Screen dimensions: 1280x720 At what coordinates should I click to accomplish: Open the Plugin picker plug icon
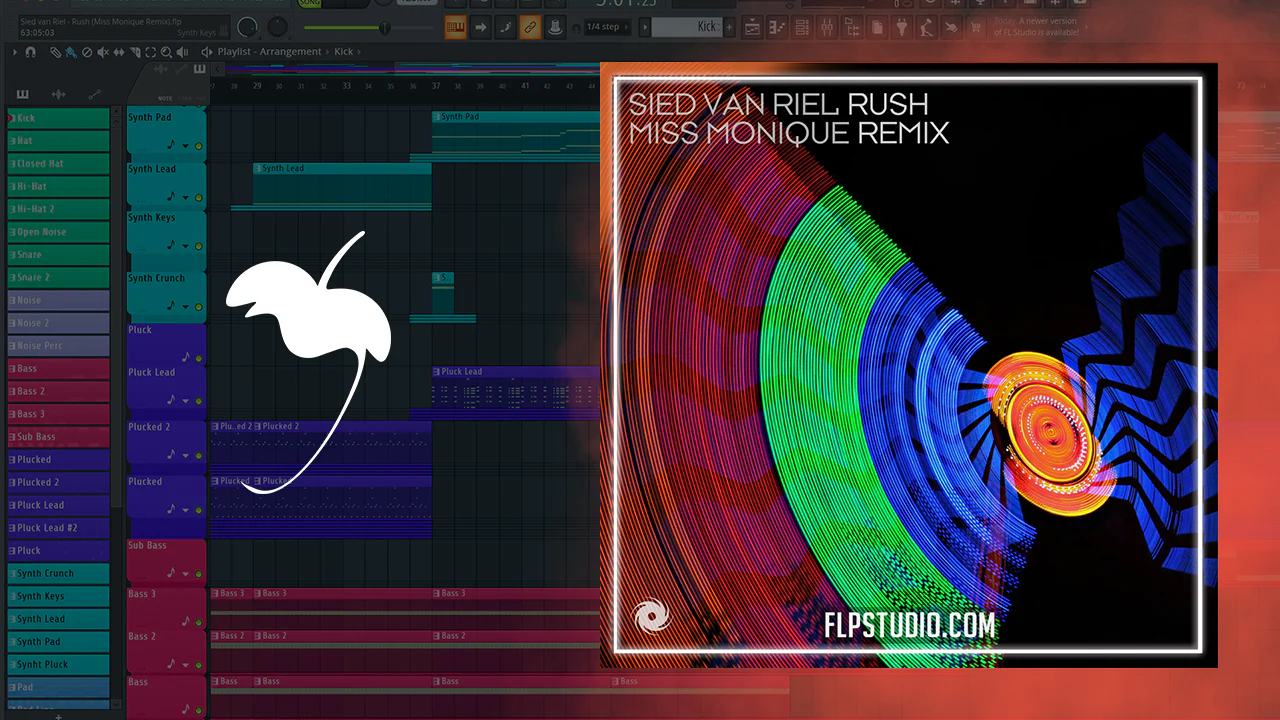point(901,27)
